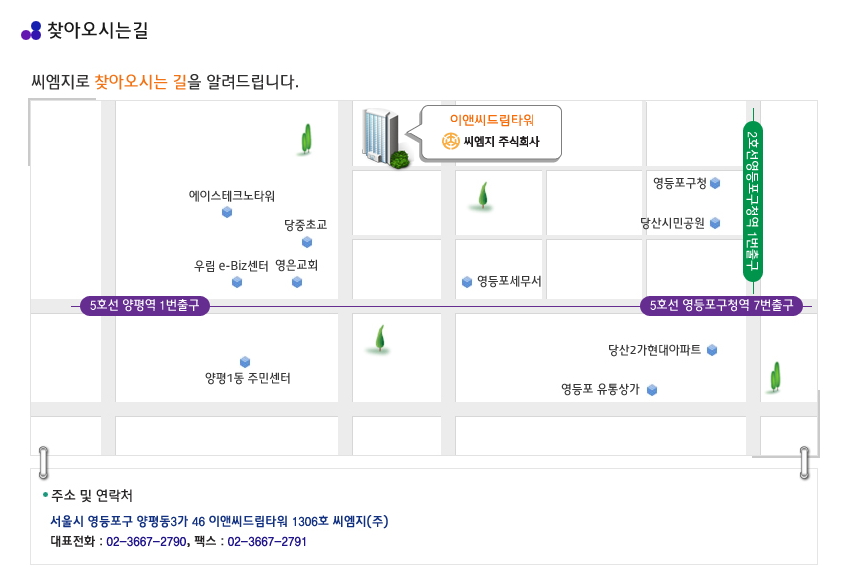Viewport: 858px width, 576px height.
Task: Click the 당중초교 blue marker
Action: pyautogui.click(x=307, y=242)
